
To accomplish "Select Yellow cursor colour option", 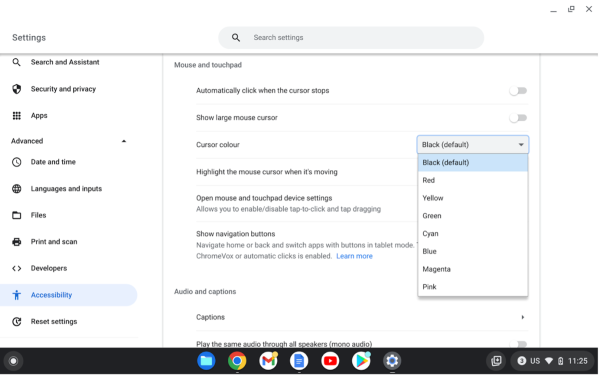I will (473, 198).
